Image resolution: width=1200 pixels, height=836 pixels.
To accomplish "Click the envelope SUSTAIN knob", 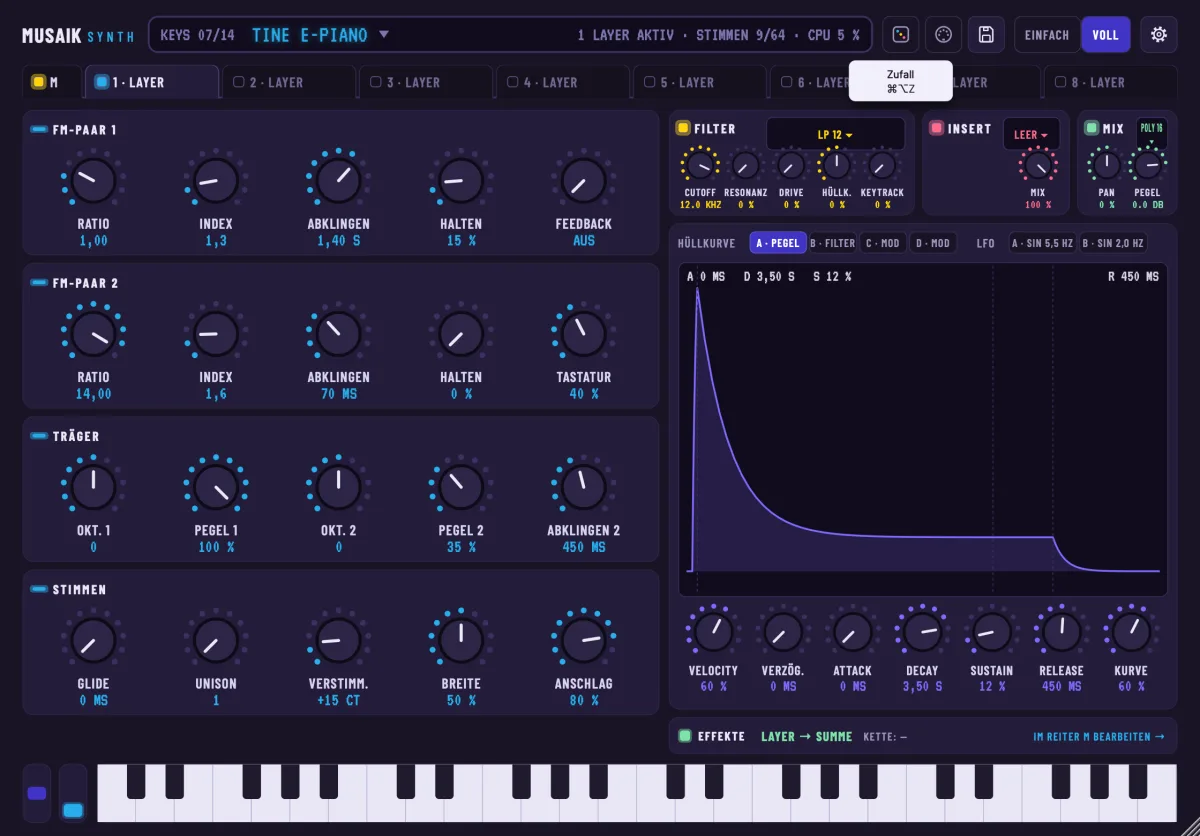I will tap(992, 632).
